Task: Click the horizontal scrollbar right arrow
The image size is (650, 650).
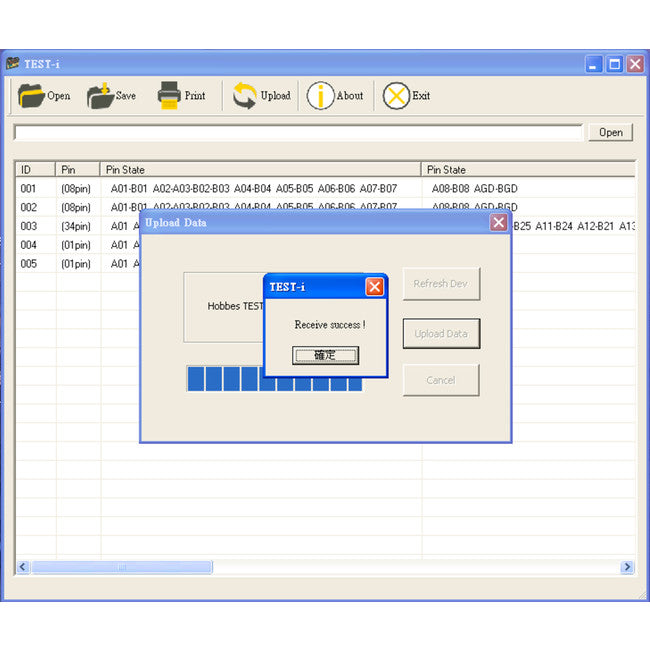Action: click(627, 567)
